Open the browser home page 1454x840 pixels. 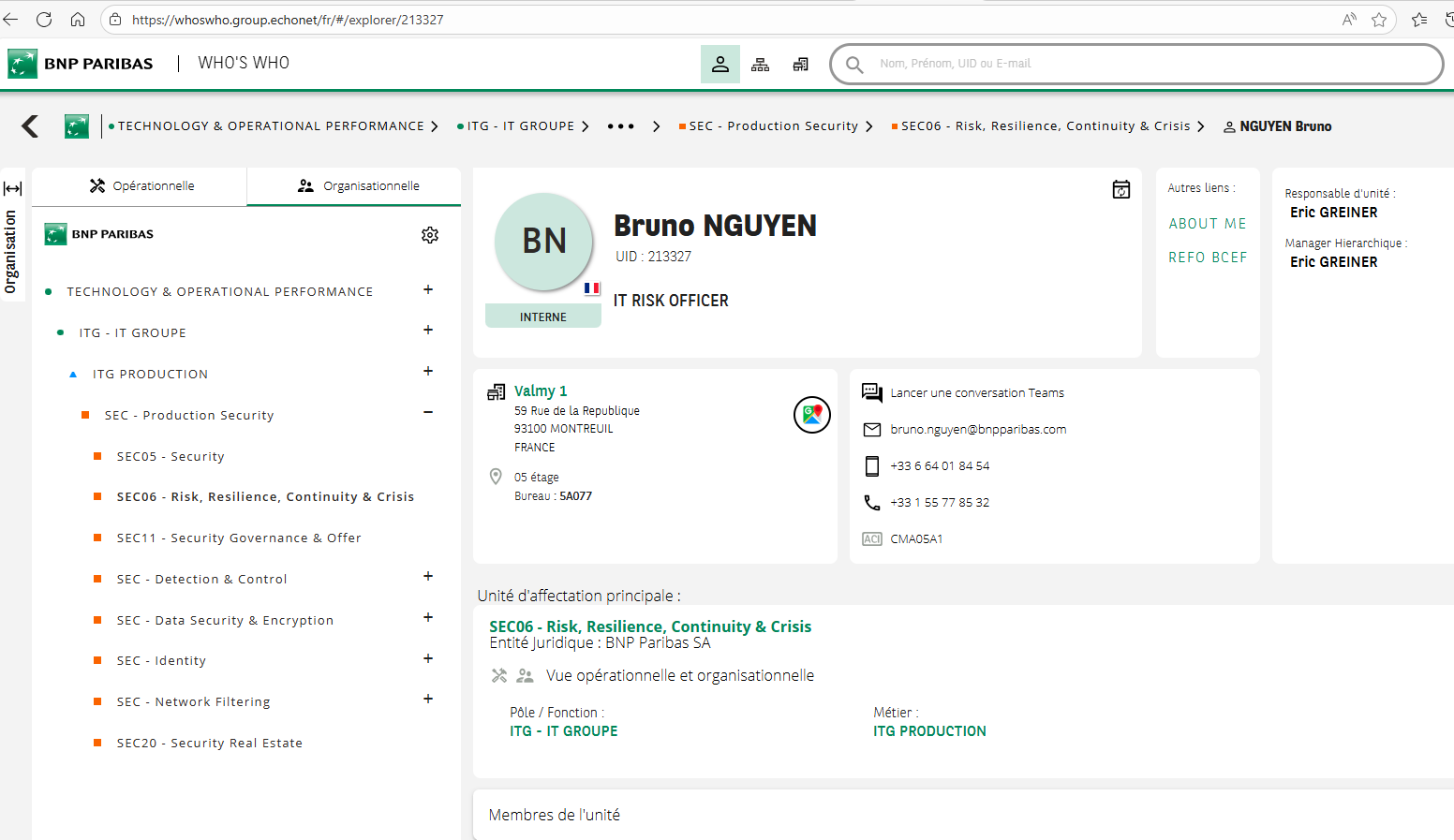point(78,19)
